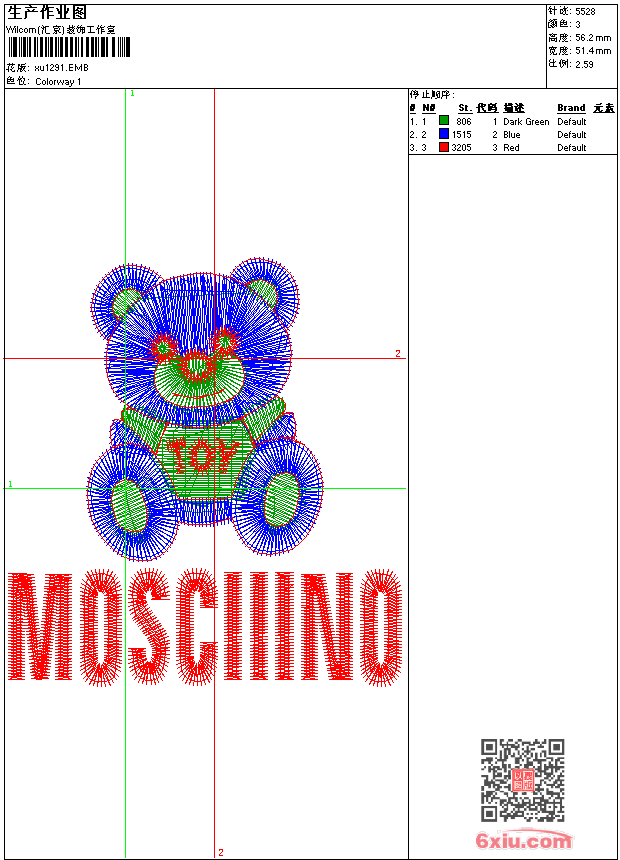Select the height value '56.2 mm'
The height and width of the screenshot is (860, 620).
coord(593,38)
